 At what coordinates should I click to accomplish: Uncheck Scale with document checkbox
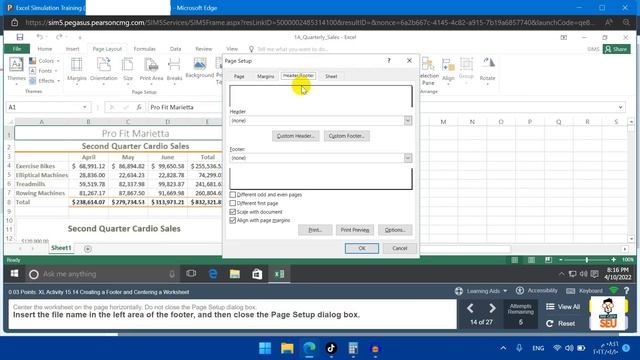(233, 212)
